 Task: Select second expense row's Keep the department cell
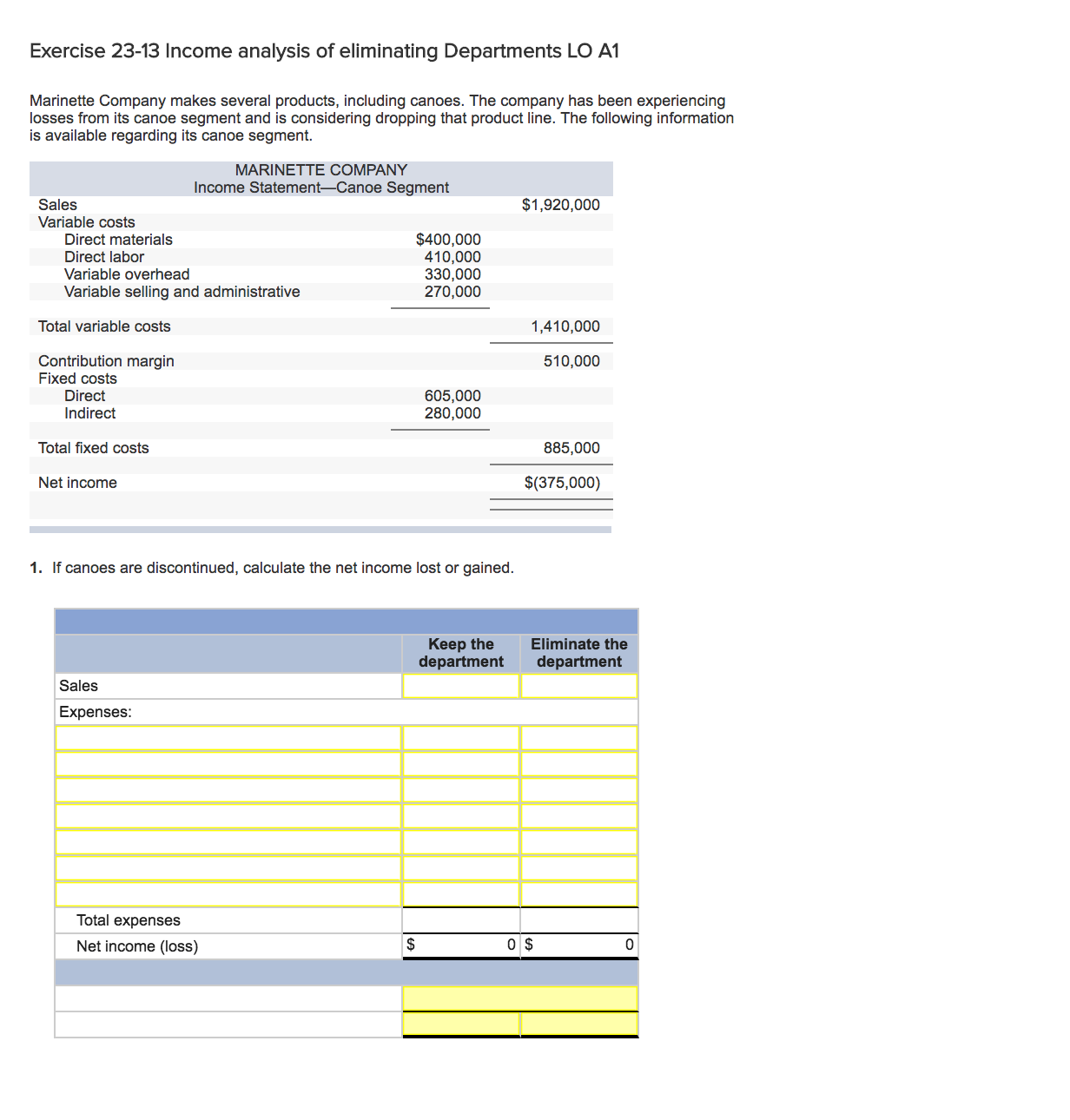(x=461, y=764)
